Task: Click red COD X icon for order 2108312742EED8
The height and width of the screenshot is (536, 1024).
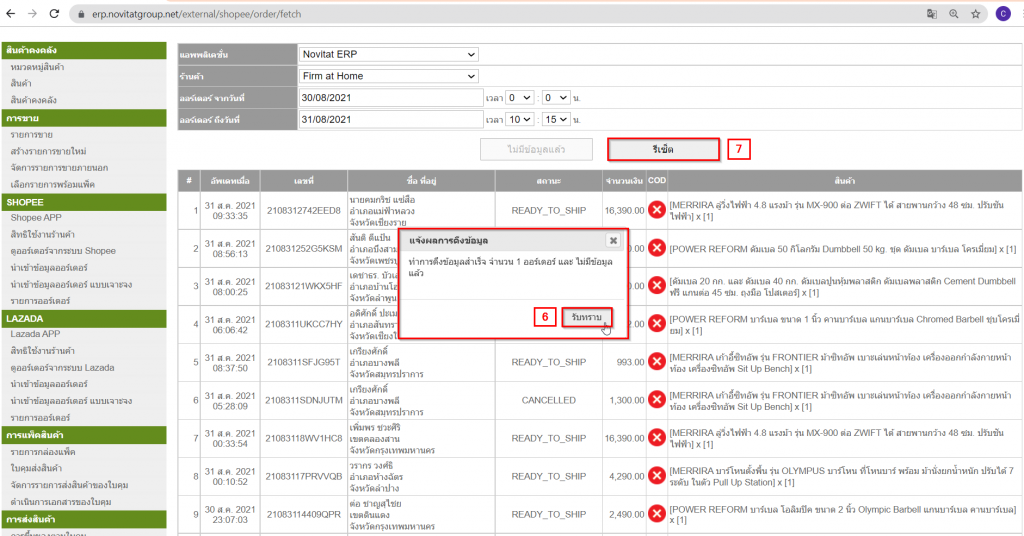Action: (x=657, y=210)
